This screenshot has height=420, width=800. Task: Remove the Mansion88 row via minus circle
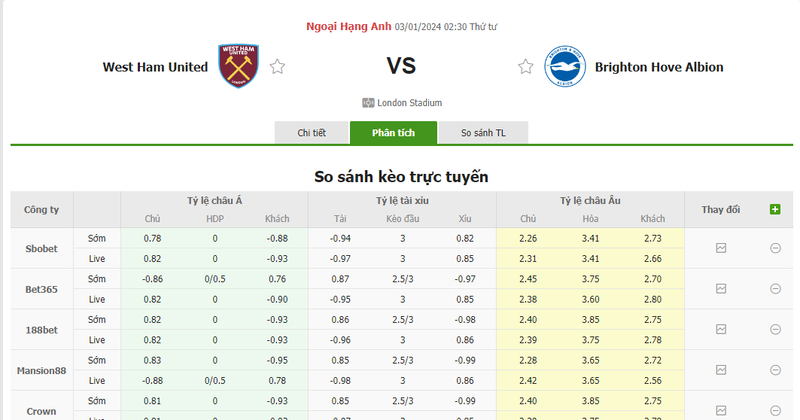775,370
